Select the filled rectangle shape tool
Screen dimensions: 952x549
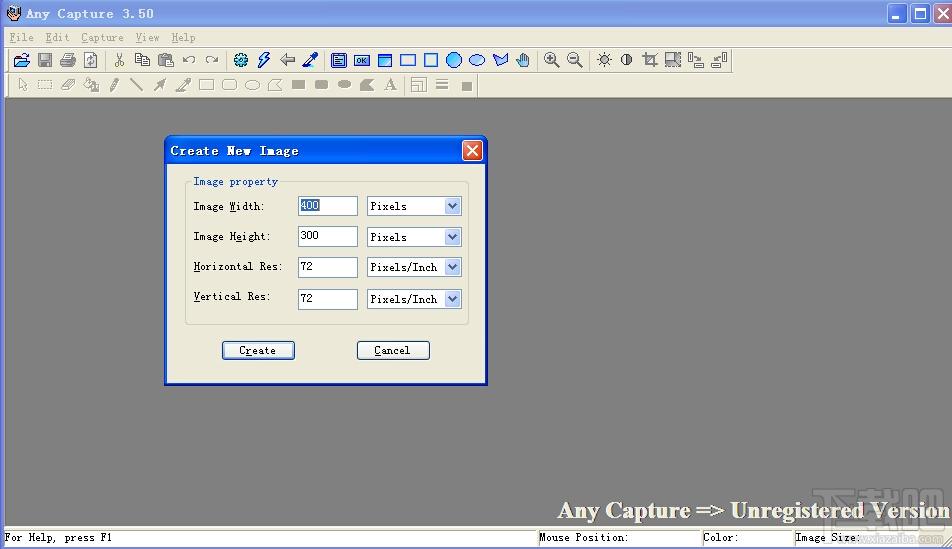298,84
